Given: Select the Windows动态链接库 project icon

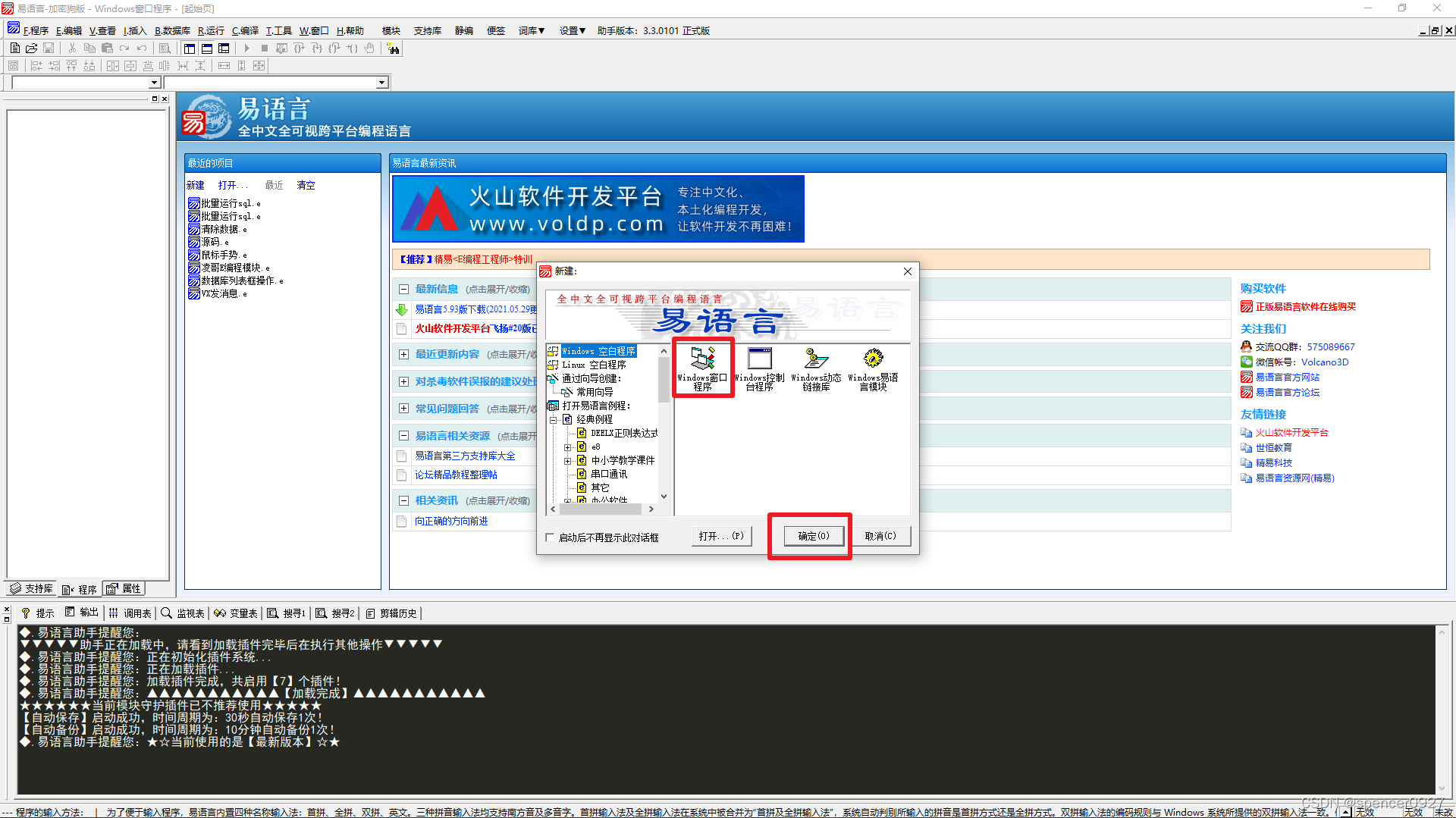Looking at the screenshot, I should click(x=816, y=368).
